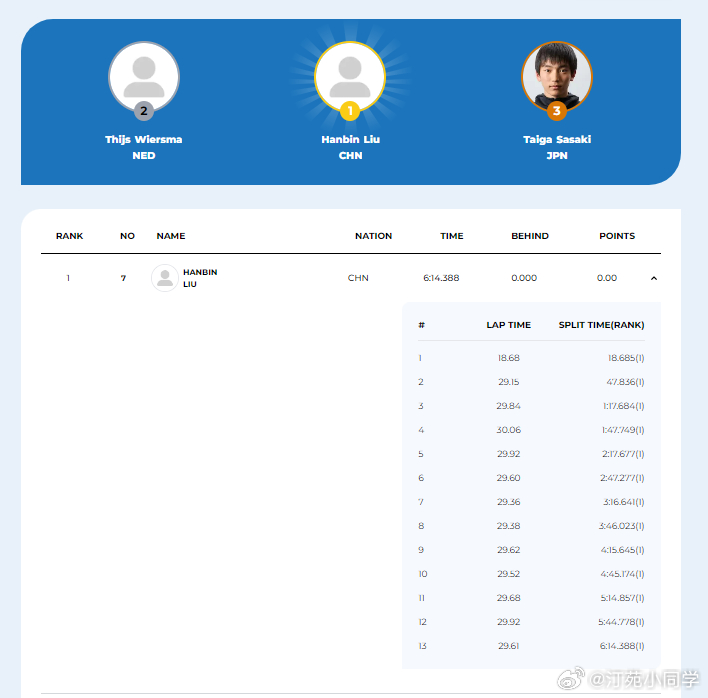Viewport: 708px width, 698px height.
Task: Click the gold rank 1 badge
Action: click(350, 111)
